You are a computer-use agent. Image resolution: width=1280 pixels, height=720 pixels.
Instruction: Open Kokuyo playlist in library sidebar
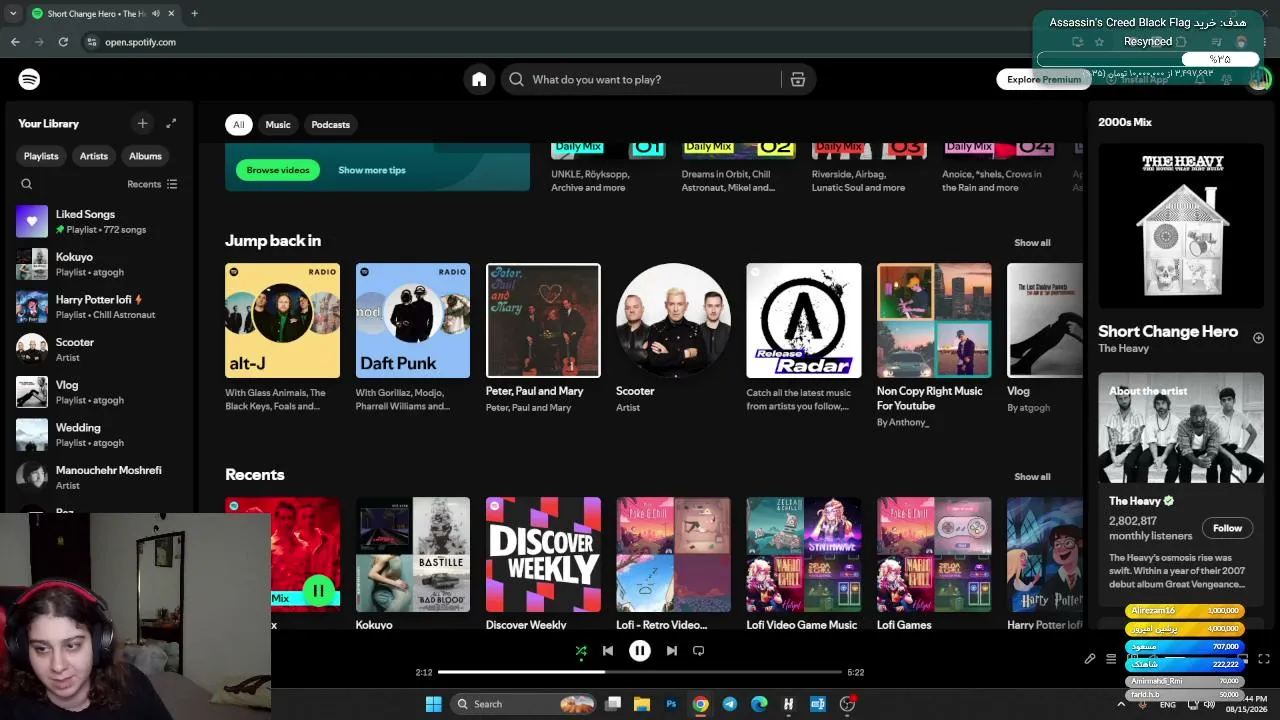pos(97,264)
